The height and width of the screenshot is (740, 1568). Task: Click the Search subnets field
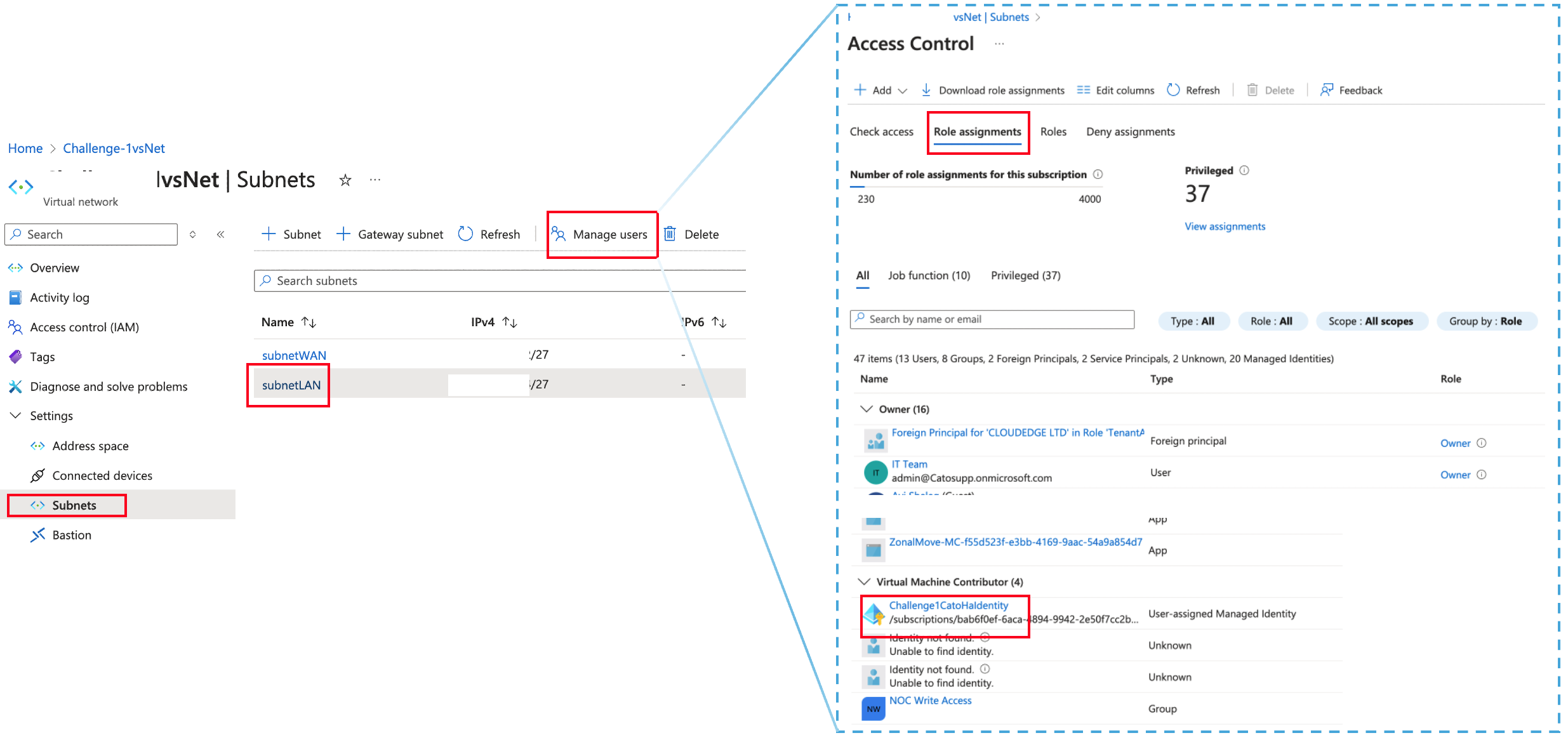pos(500,281)
